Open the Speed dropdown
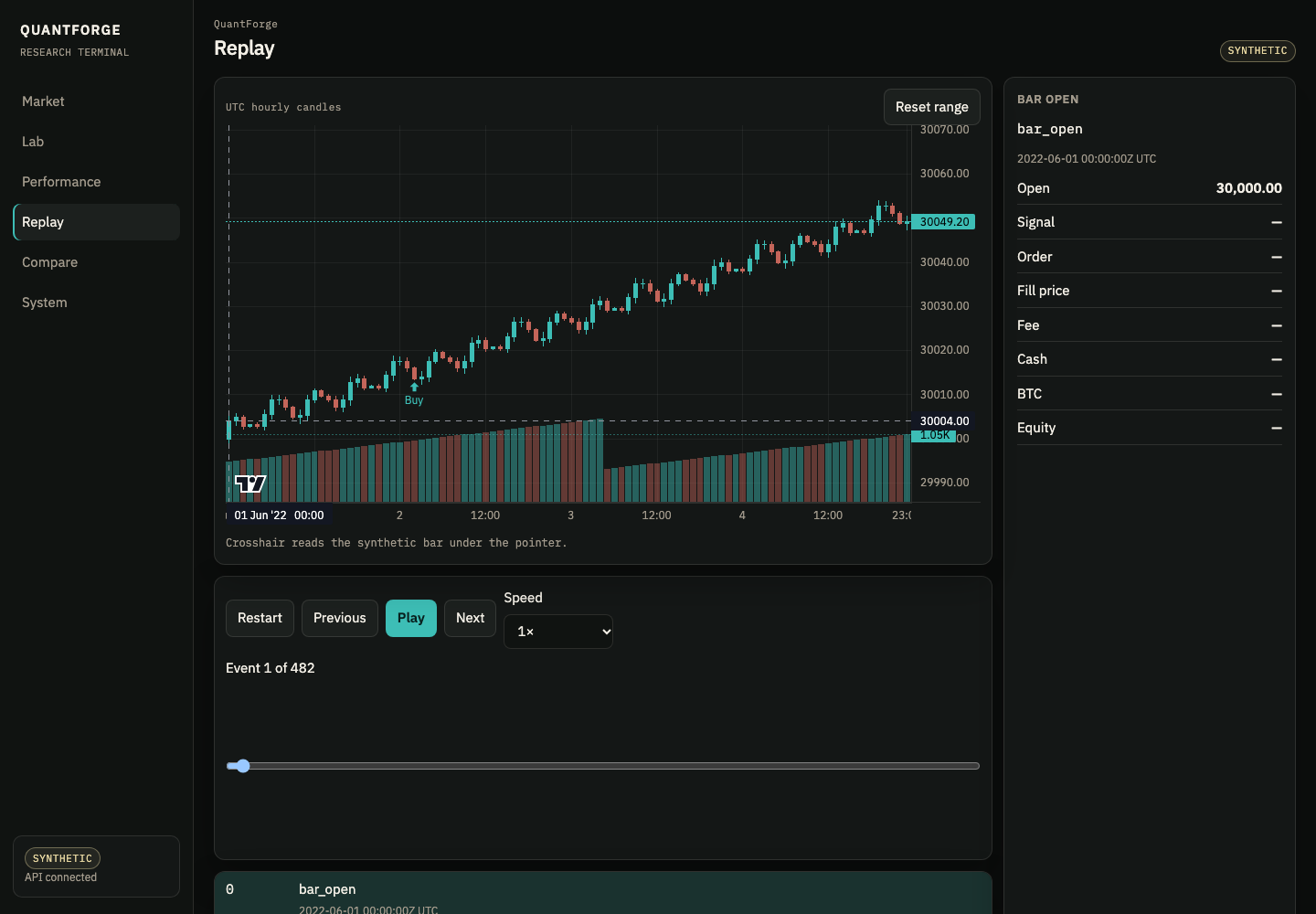This screenshot has width=1316, height=914. point(557,632)
